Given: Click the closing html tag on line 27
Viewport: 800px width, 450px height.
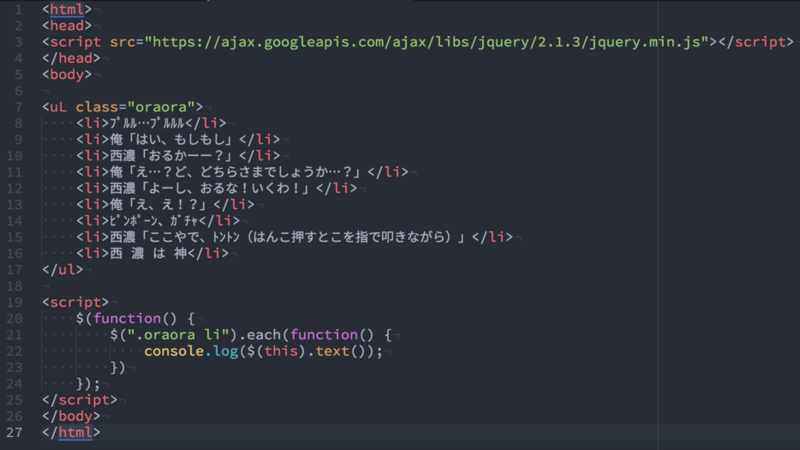Looking at the screenshot, I should point(71,433).
